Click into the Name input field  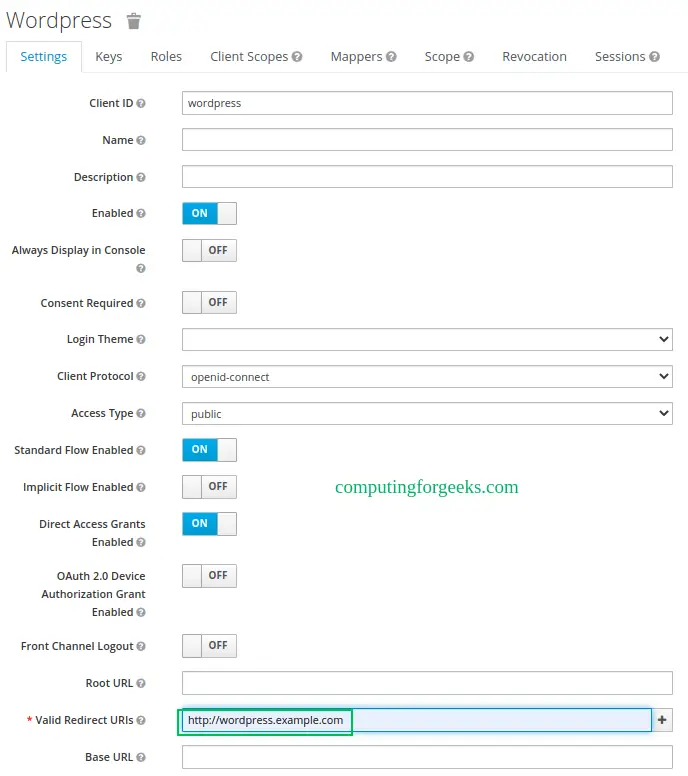point(427,140)
